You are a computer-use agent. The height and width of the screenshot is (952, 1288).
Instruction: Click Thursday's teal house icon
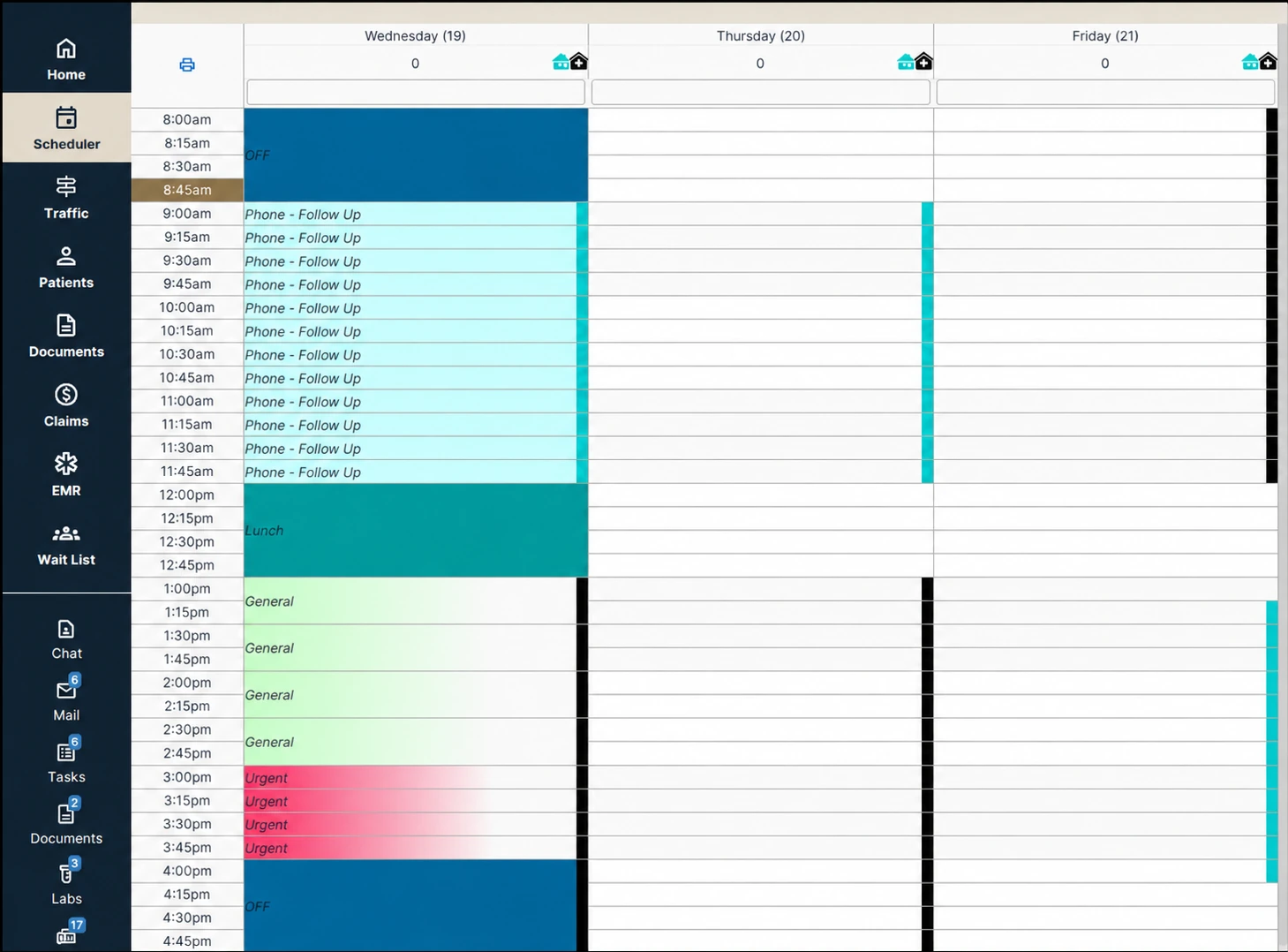click(906, 62)
